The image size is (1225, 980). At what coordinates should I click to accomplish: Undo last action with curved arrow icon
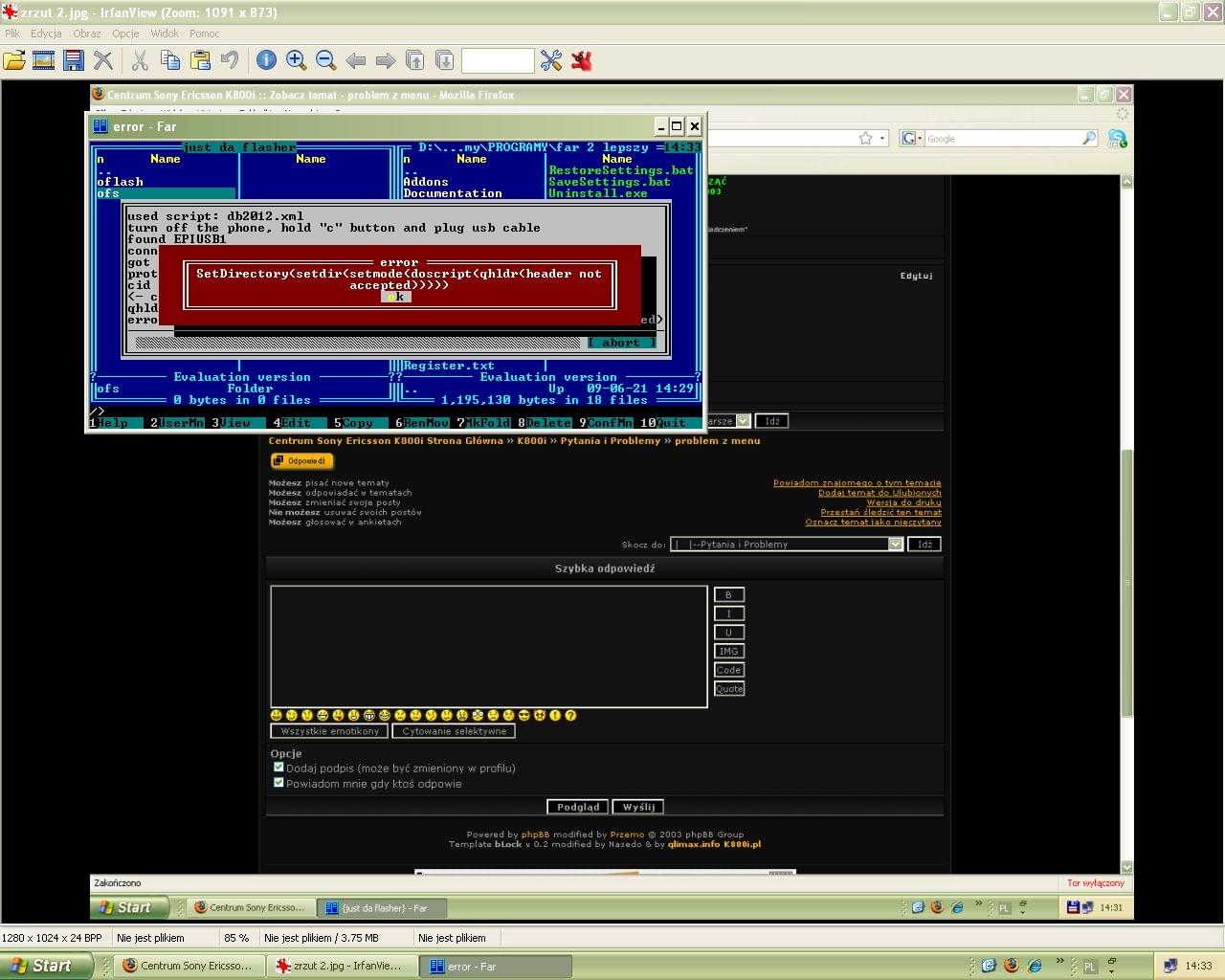pos(230,60)
